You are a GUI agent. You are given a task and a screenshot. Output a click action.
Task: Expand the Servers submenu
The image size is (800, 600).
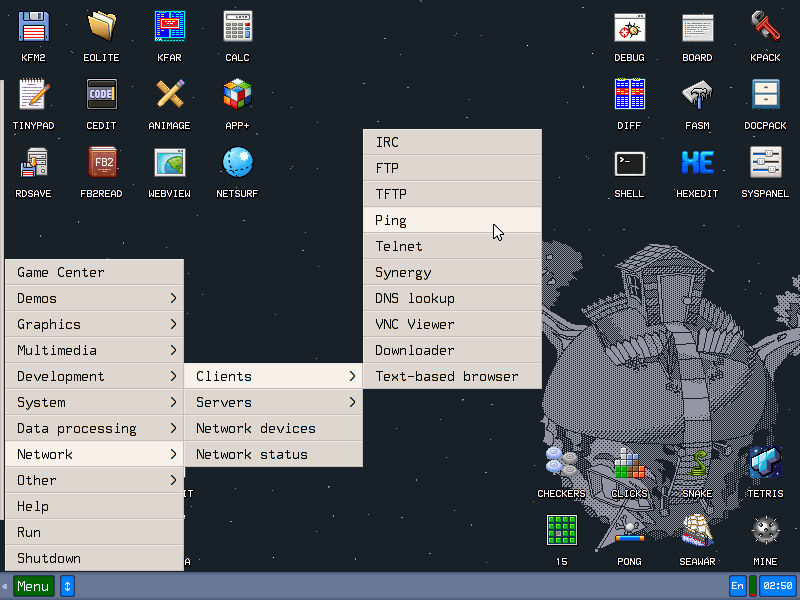click(x=273, y=402)
